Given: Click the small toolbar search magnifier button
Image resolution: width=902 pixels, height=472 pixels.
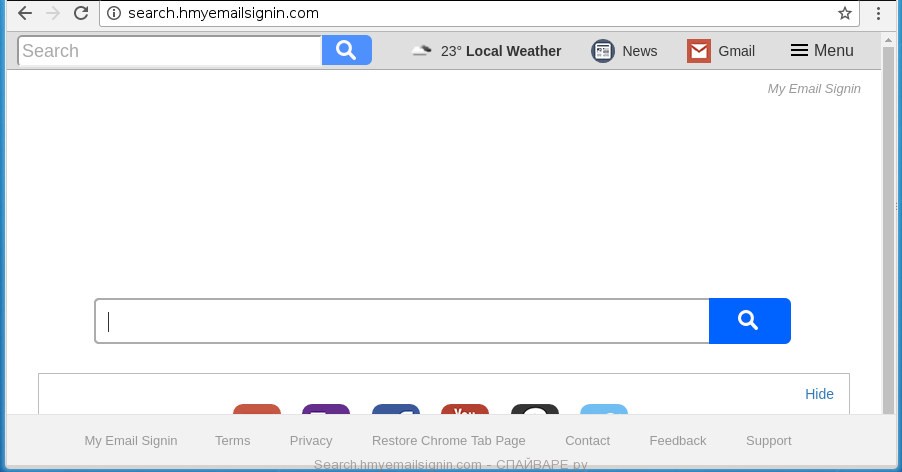Looking at the screenshot, I should 346,50.
